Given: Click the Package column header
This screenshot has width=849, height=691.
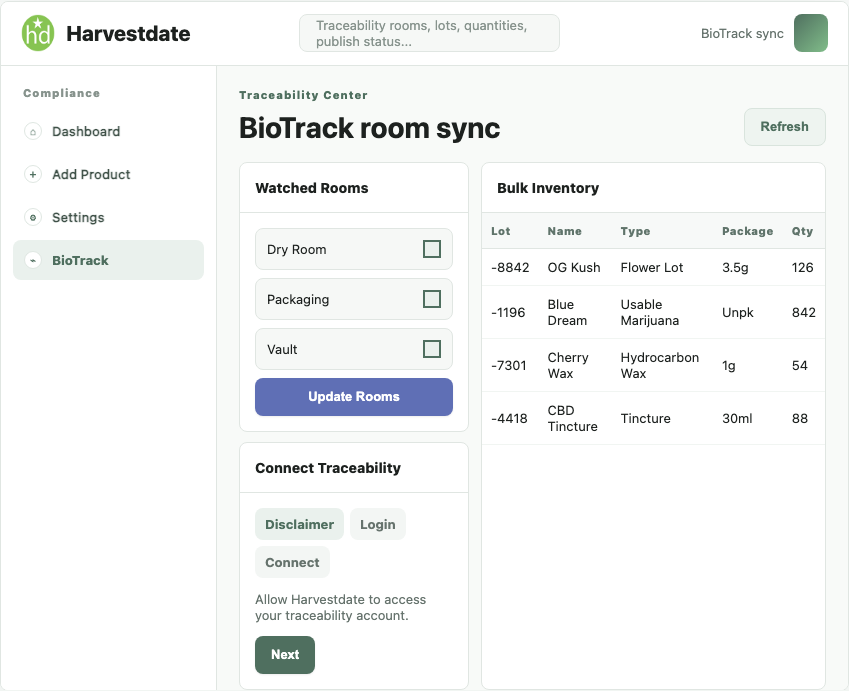Looking at the screenshot, I should click(x=747, y=231).
